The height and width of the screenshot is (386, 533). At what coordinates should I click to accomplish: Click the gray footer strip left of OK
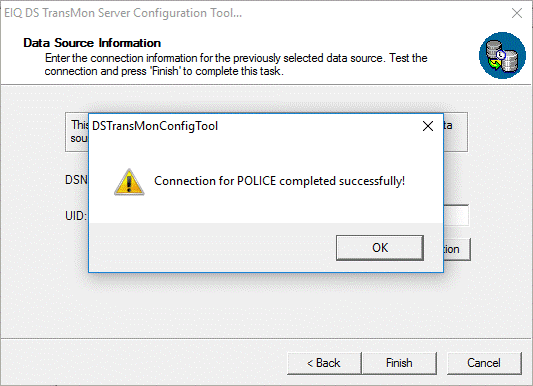coord(212,248)
